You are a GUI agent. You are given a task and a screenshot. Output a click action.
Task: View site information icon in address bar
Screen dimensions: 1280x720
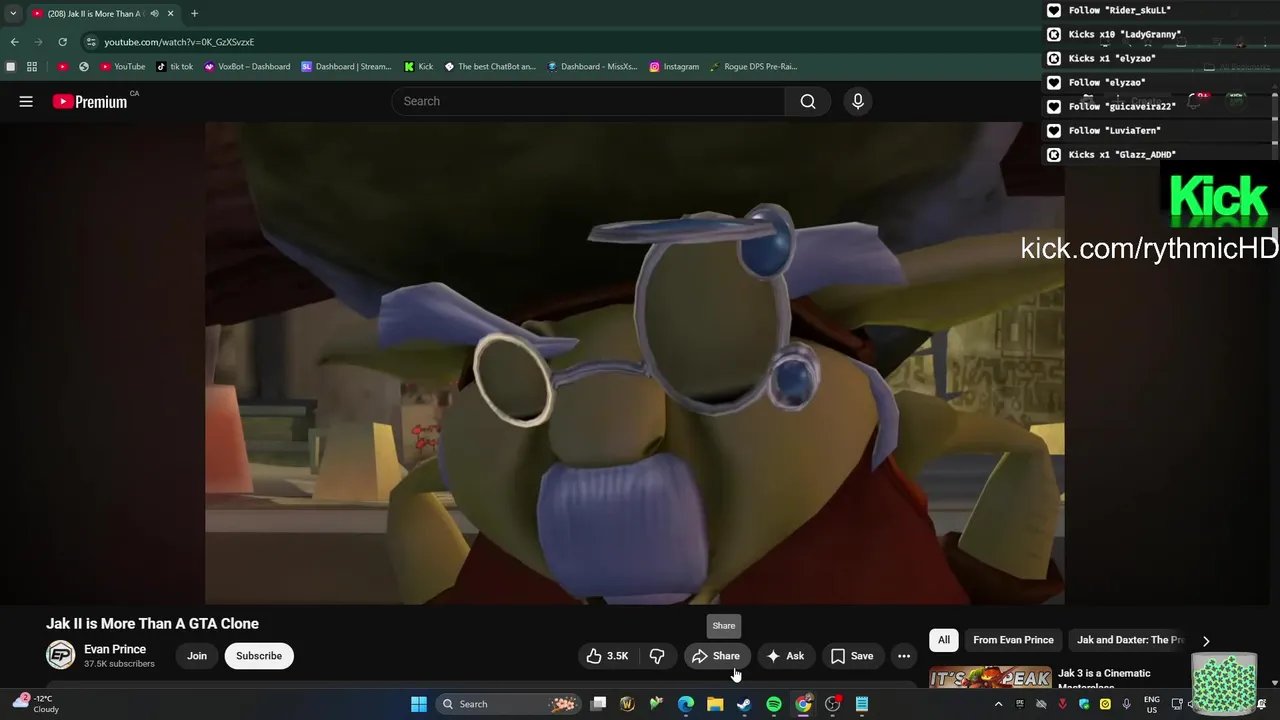[91, 42]
